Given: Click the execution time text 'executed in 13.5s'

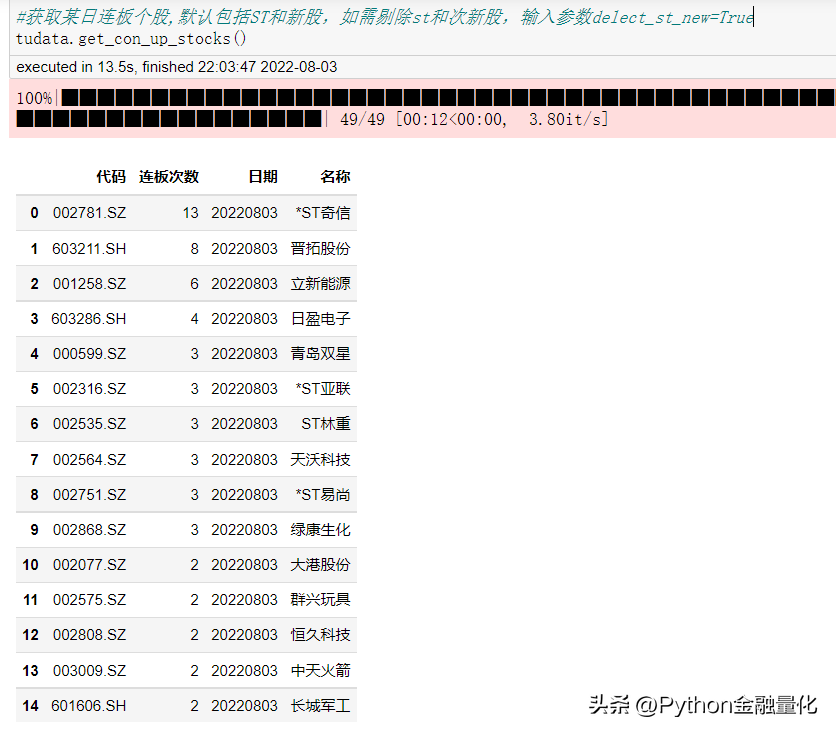Looking at the screenshot, I should pyautogui.click(x=75, y=67).
